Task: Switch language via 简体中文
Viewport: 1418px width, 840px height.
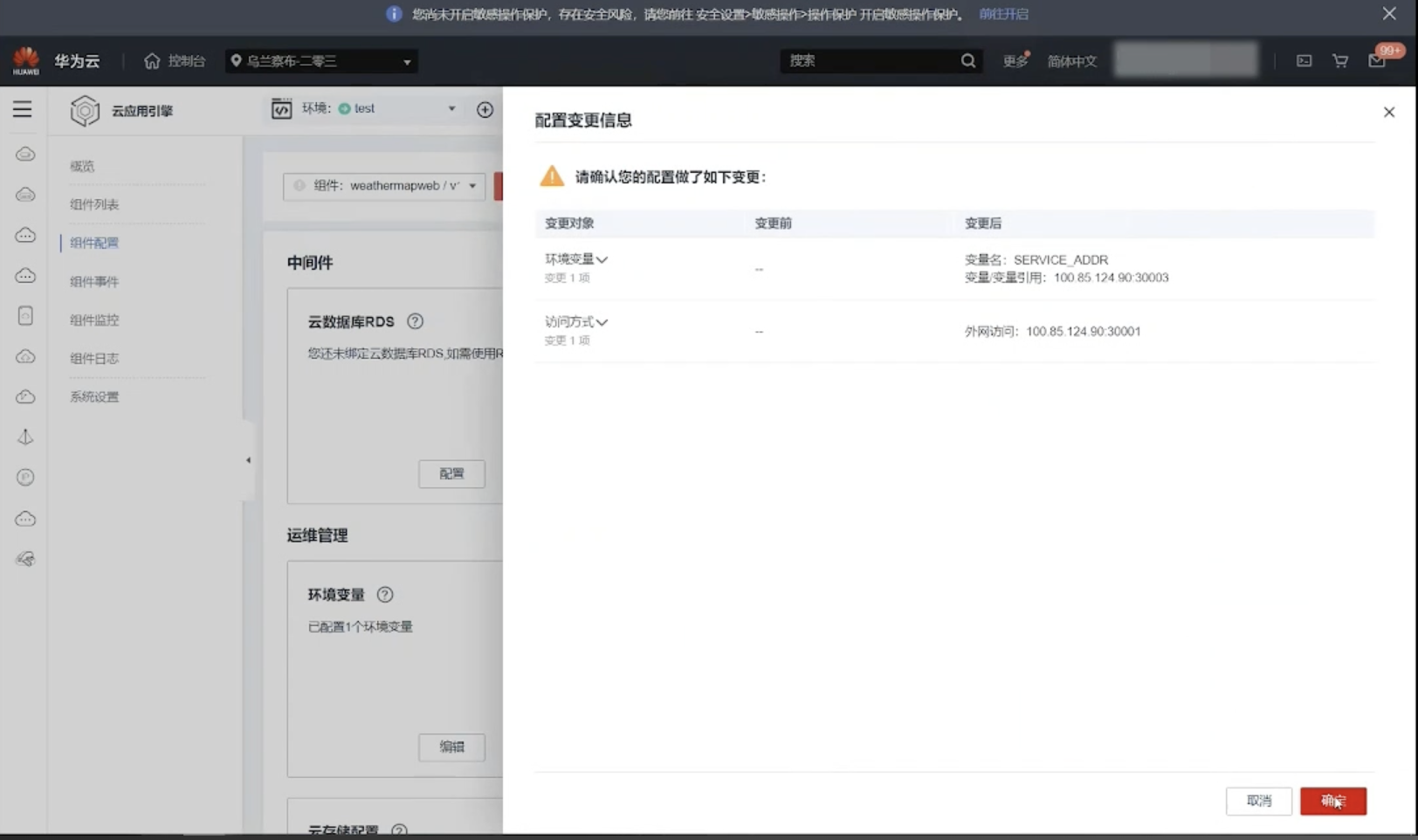Action: [1072, 61]
